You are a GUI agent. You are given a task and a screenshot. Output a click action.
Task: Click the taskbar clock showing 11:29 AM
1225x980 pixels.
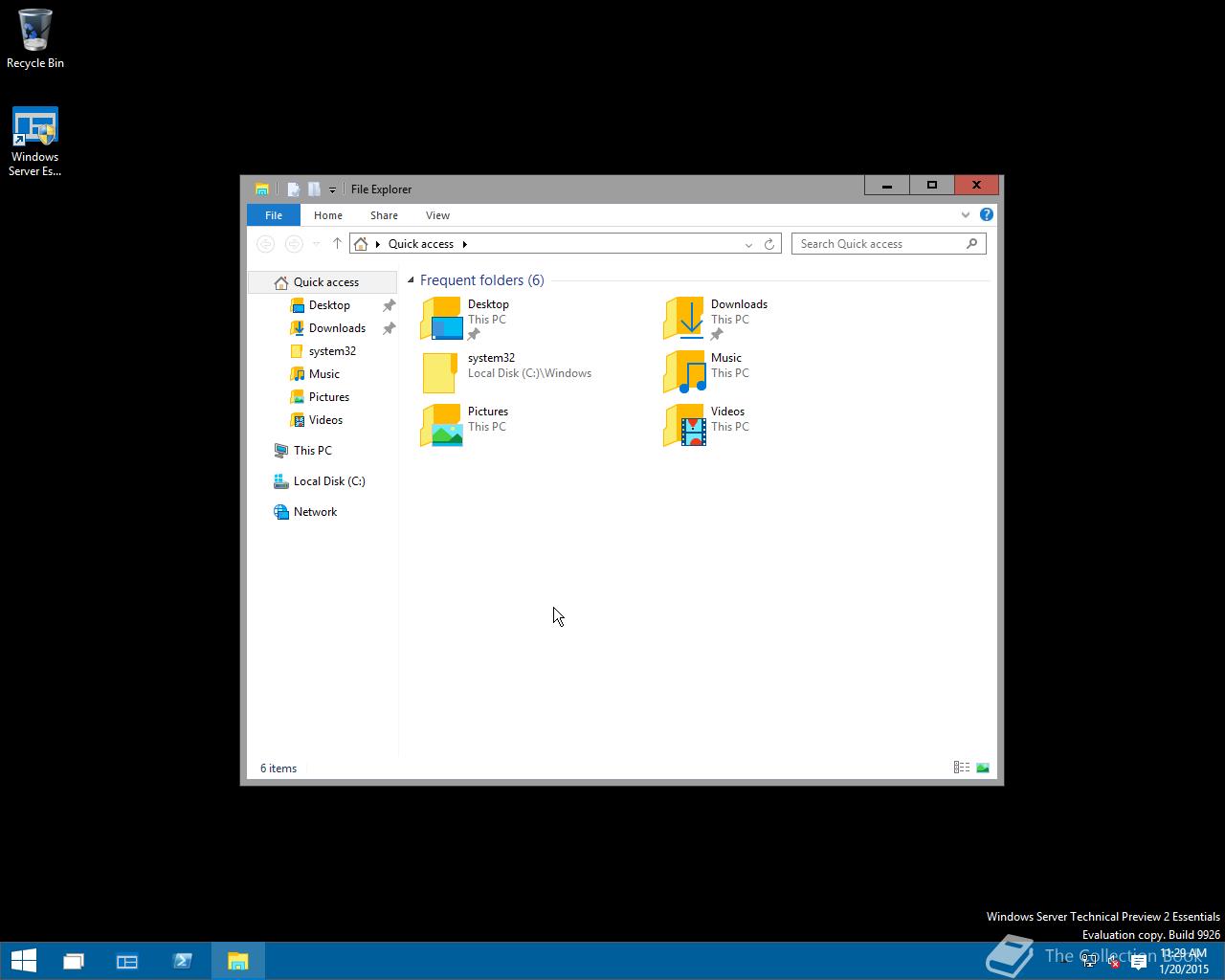click(x=1184, y=961)
